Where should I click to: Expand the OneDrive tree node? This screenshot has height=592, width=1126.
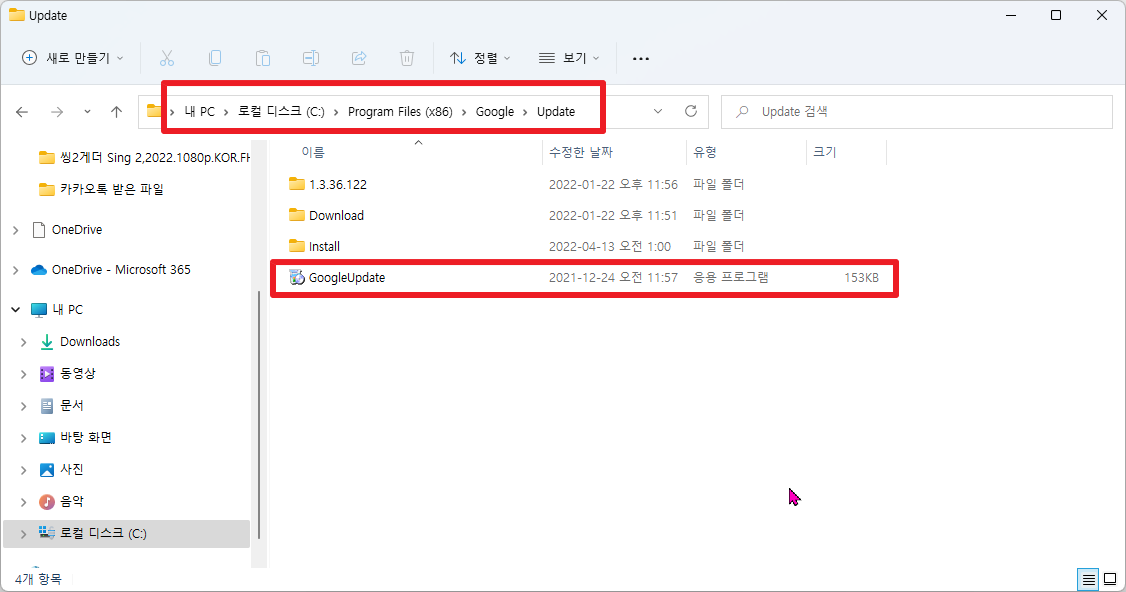tap(16, 230)
